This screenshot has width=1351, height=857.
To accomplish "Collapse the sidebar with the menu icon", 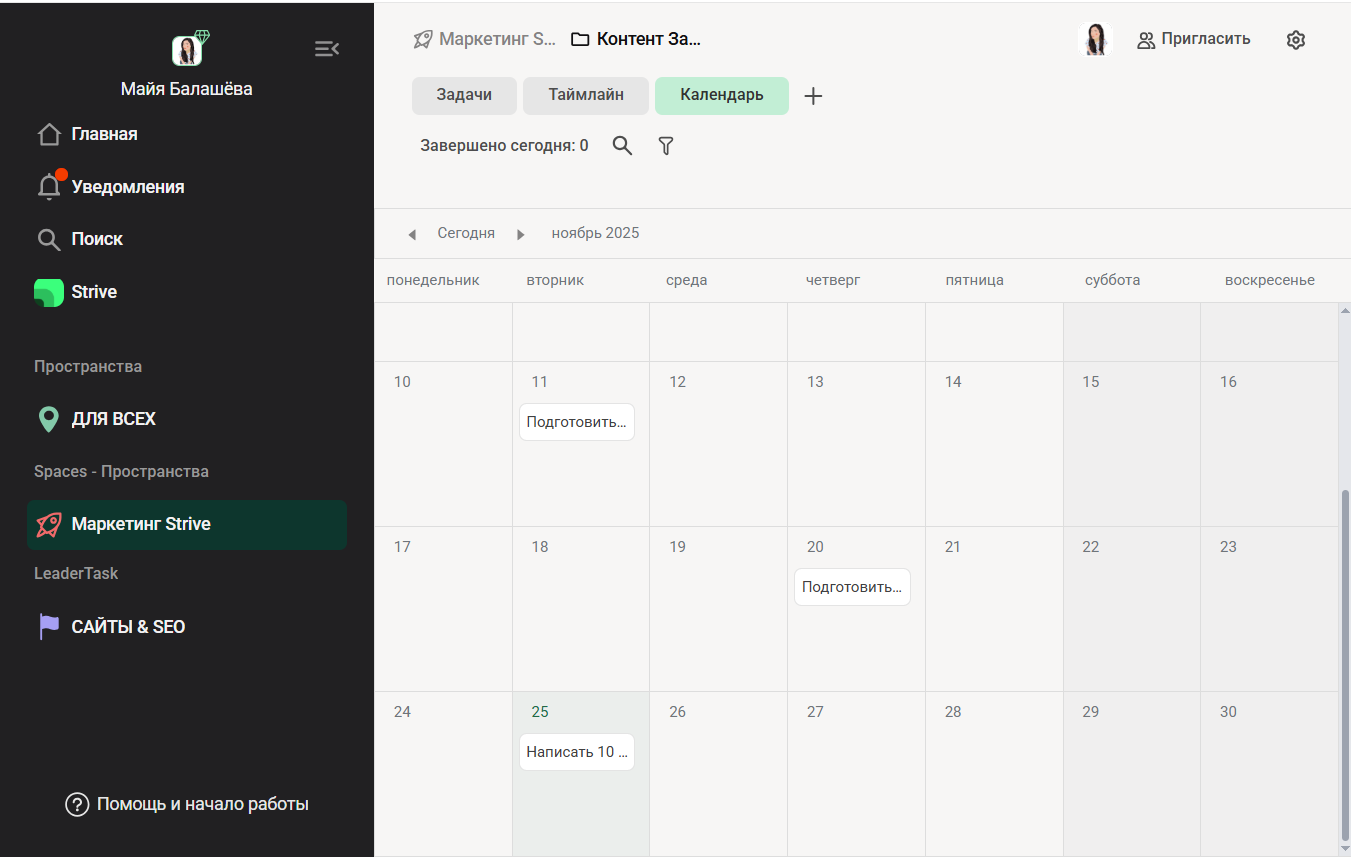I will pos(326,49).
